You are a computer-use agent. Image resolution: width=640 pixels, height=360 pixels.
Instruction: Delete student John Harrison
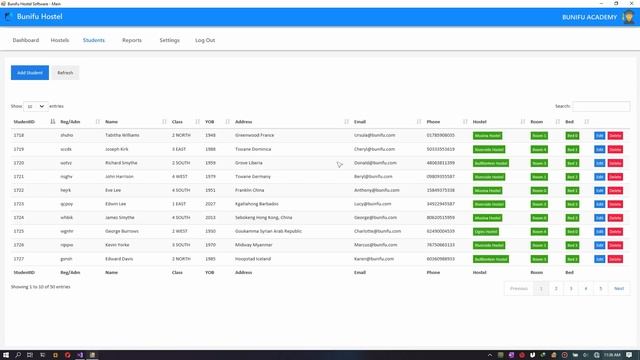615,177
